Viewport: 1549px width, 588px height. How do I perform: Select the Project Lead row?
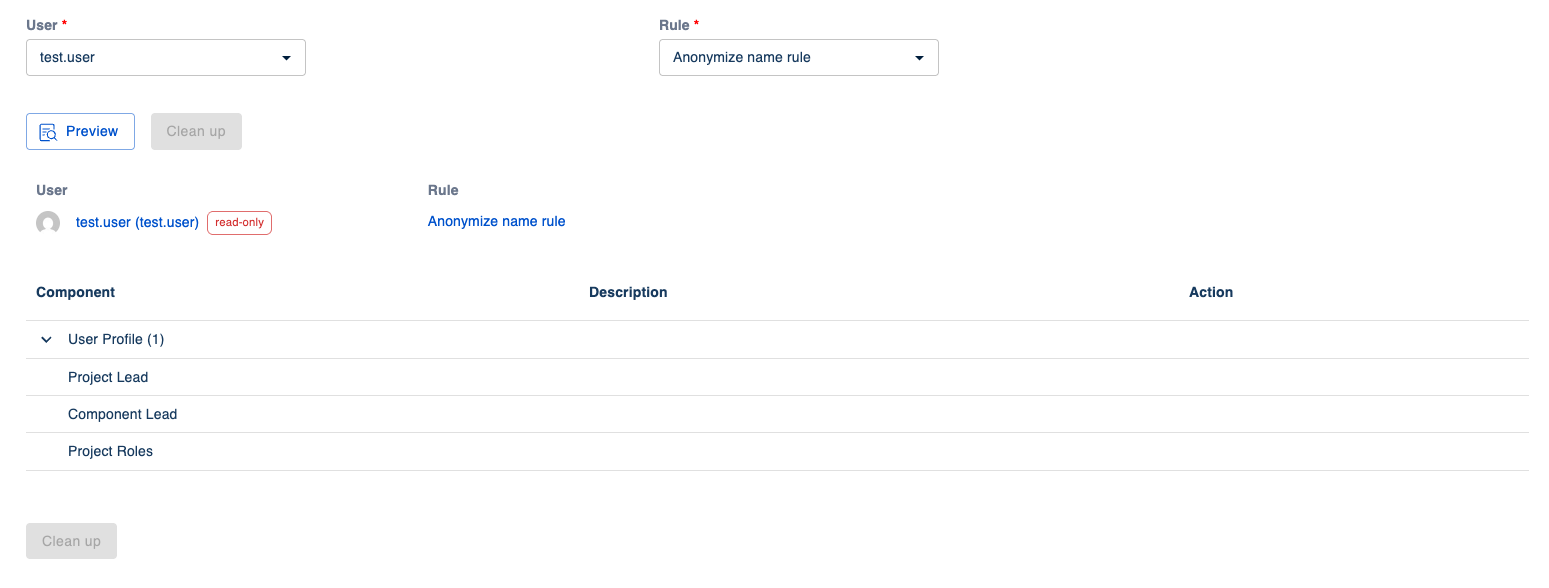coord(108,377)
